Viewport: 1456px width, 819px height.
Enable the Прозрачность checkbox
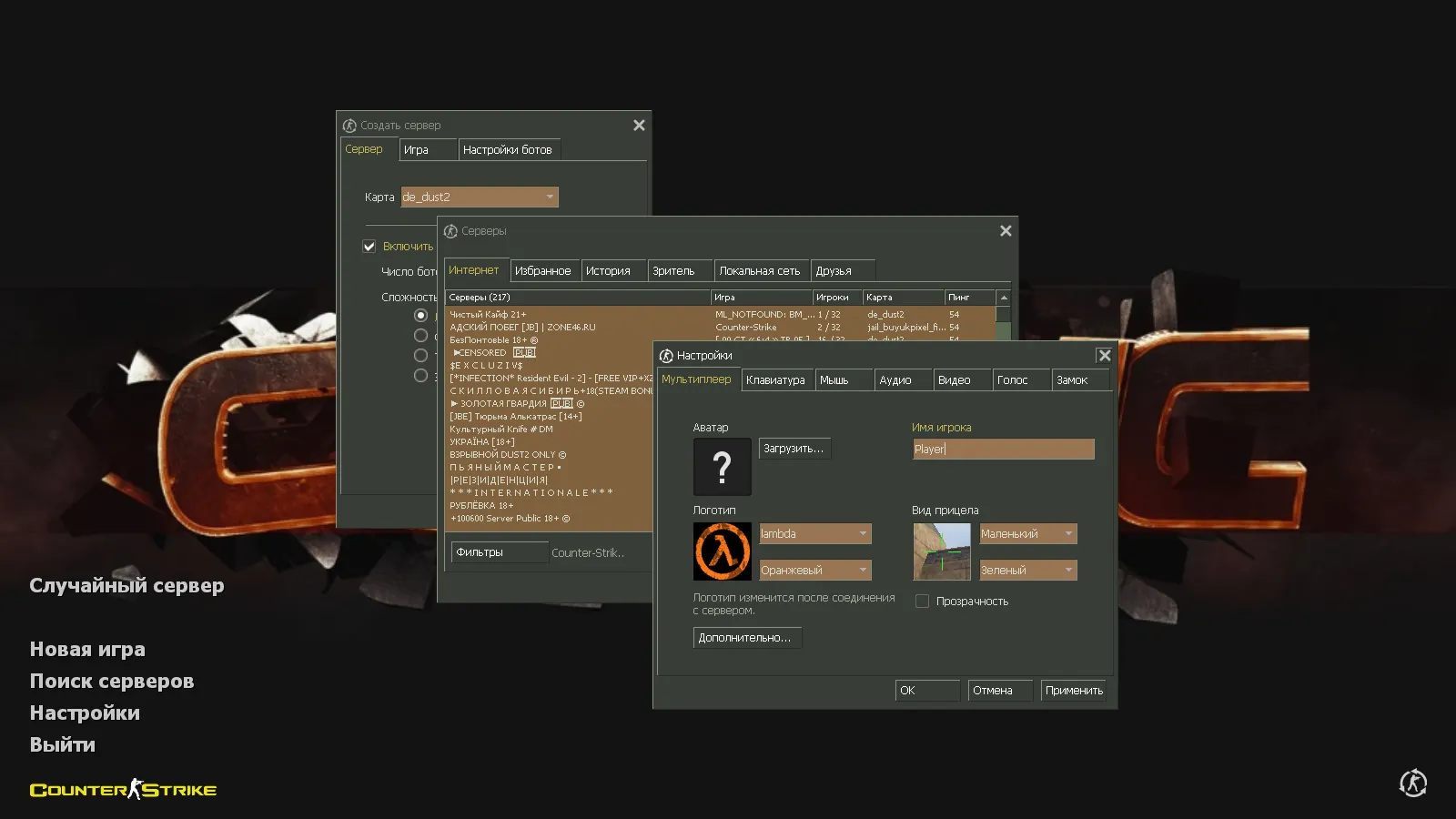coord(922,602)
